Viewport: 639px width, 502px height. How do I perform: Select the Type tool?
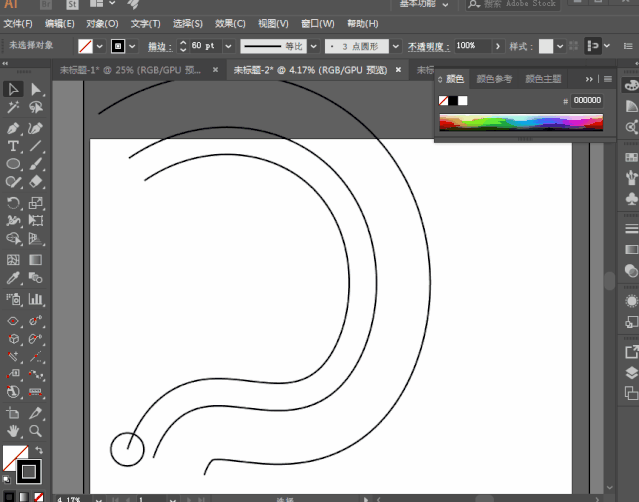pyautogui.click(x=13, y=146)
